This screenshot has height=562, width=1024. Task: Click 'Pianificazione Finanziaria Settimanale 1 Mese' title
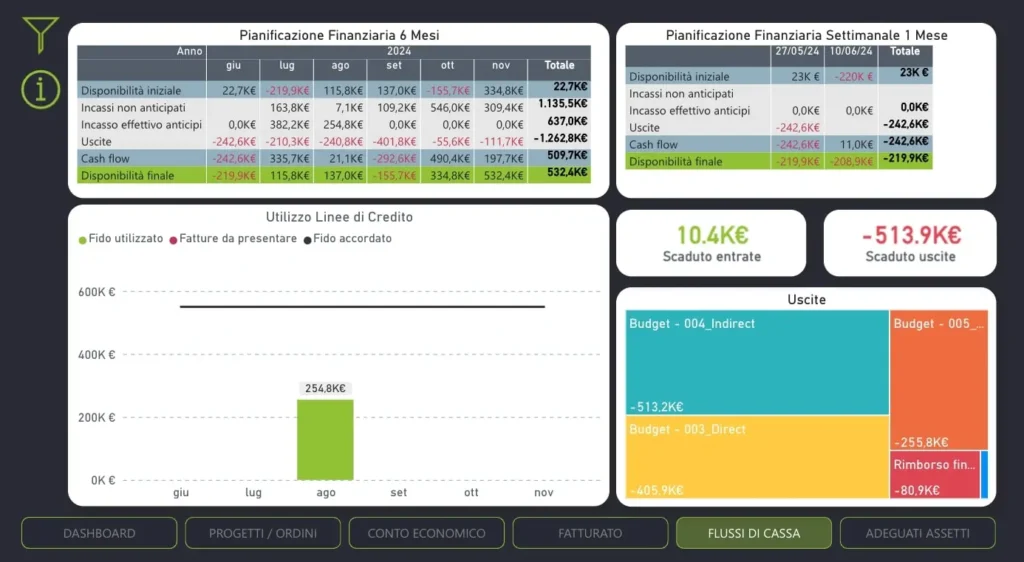807,35
